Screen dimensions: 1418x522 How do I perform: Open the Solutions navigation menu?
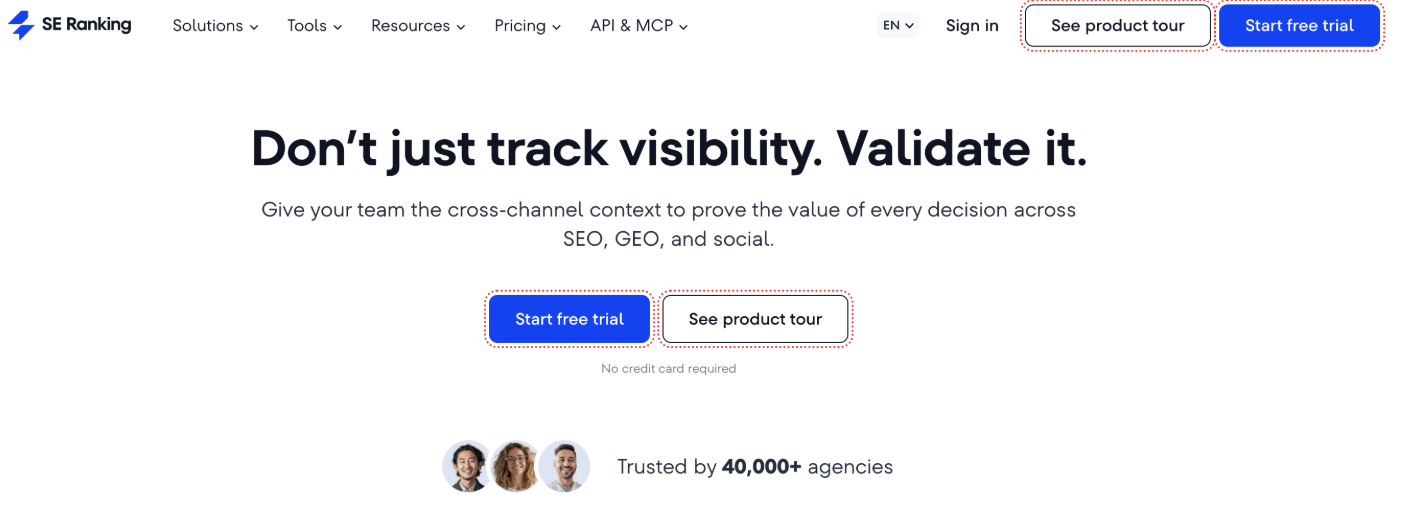[x=215, y=26]
